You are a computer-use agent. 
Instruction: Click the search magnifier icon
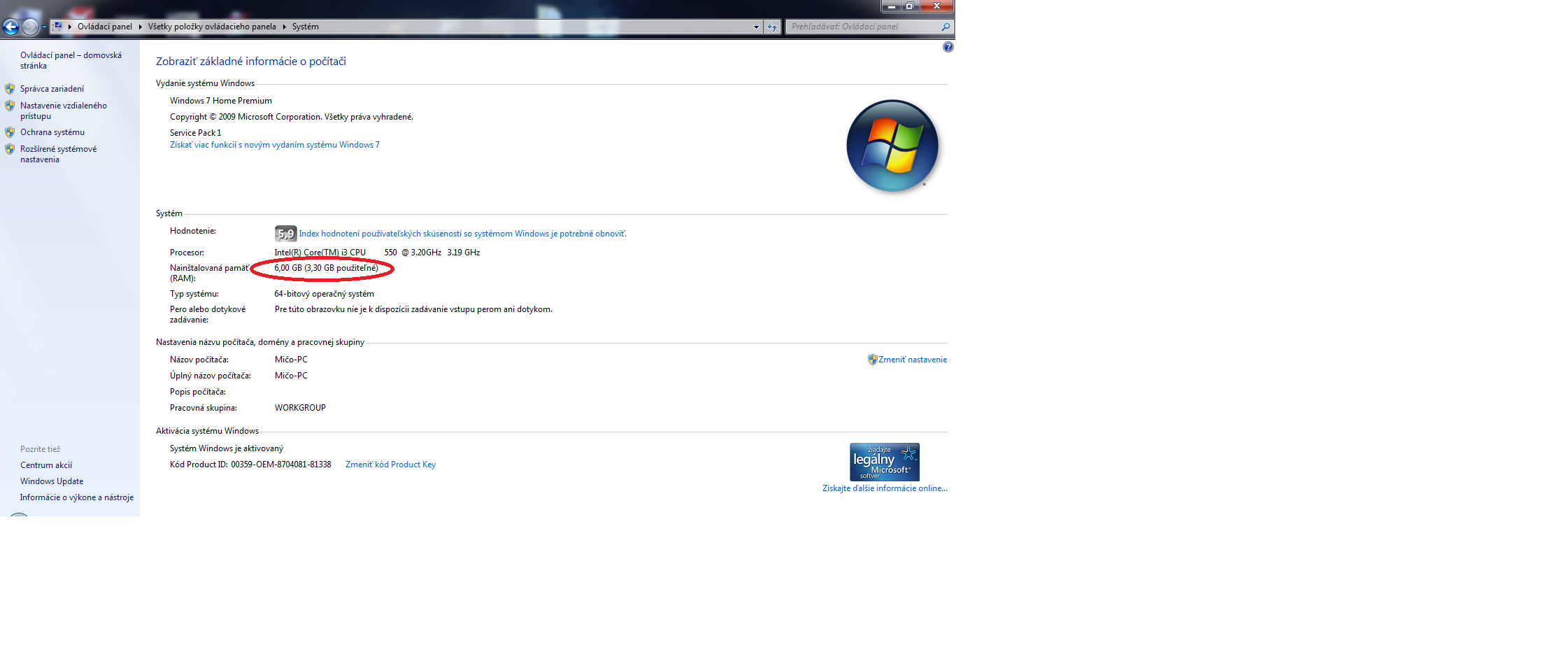pos(946,27)
